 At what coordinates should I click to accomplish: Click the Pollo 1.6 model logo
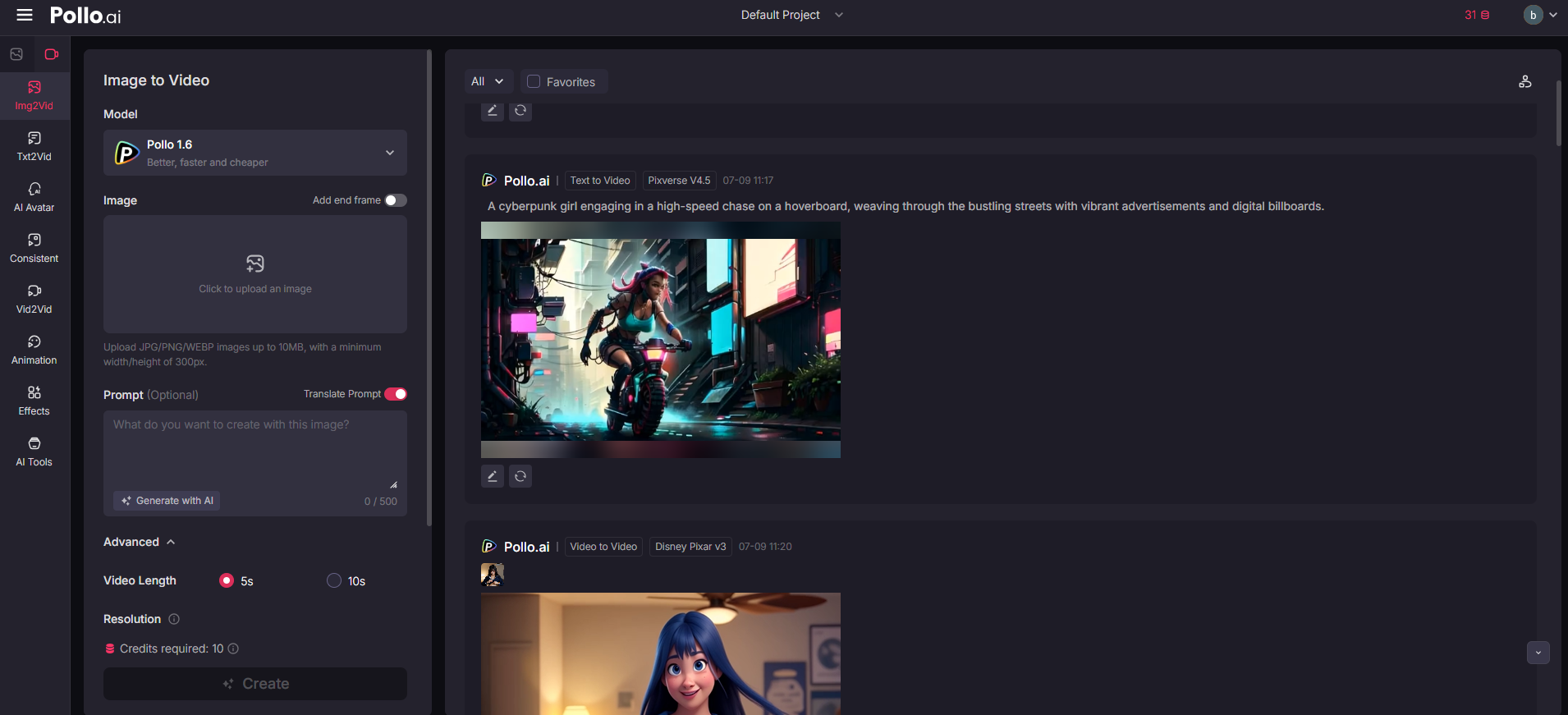pos(126,153)
